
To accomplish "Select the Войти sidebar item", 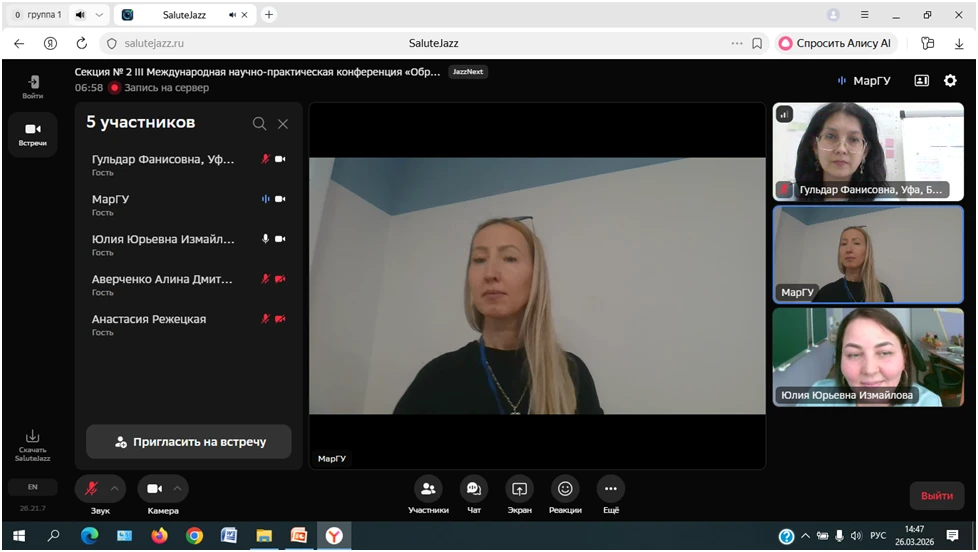I will 32,85.
